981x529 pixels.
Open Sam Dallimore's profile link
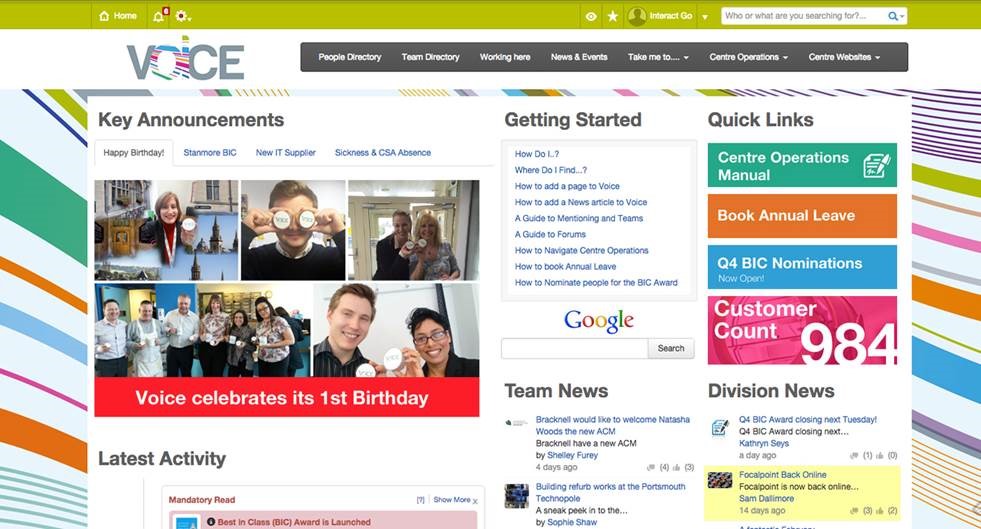[x=766, y=498]
